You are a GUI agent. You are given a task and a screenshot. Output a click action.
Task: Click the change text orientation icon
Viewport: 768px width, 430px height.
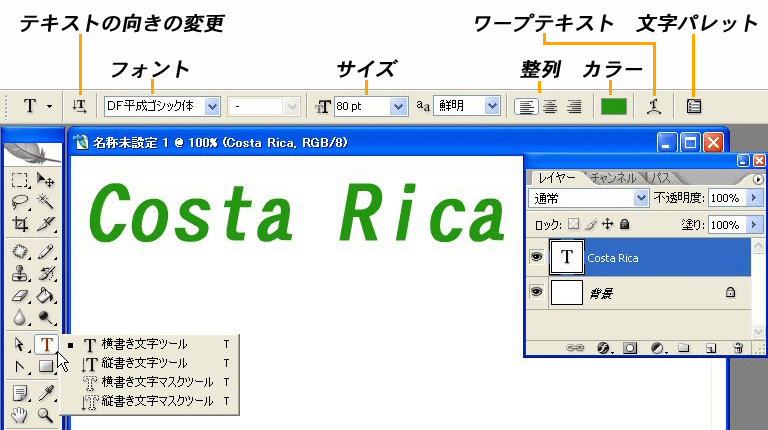click(x=80, y=106)
